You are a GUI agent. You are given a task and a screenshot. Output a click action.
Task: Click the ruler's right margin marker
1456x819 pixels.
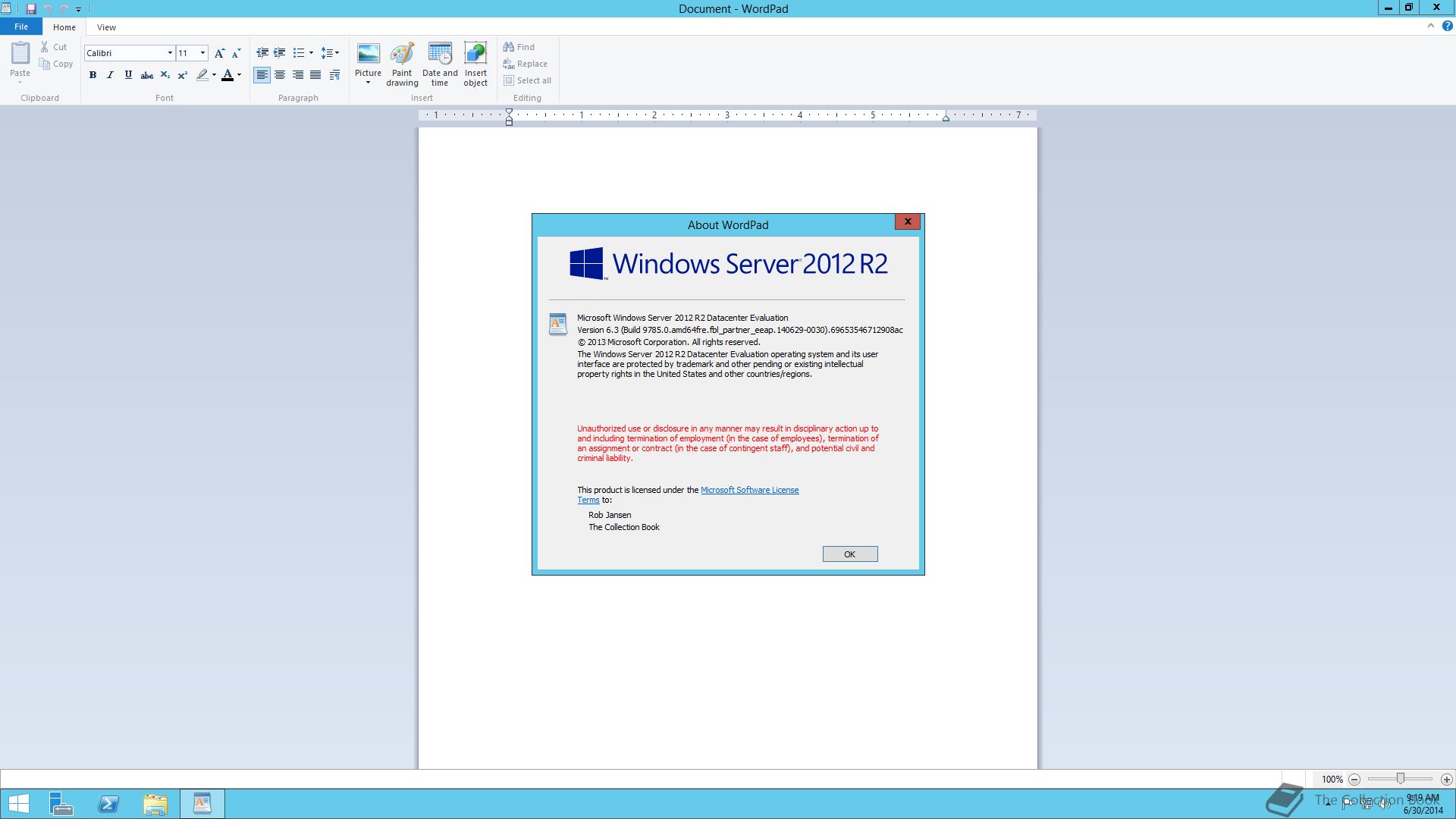pyautogui.click(x=946, y=118)
